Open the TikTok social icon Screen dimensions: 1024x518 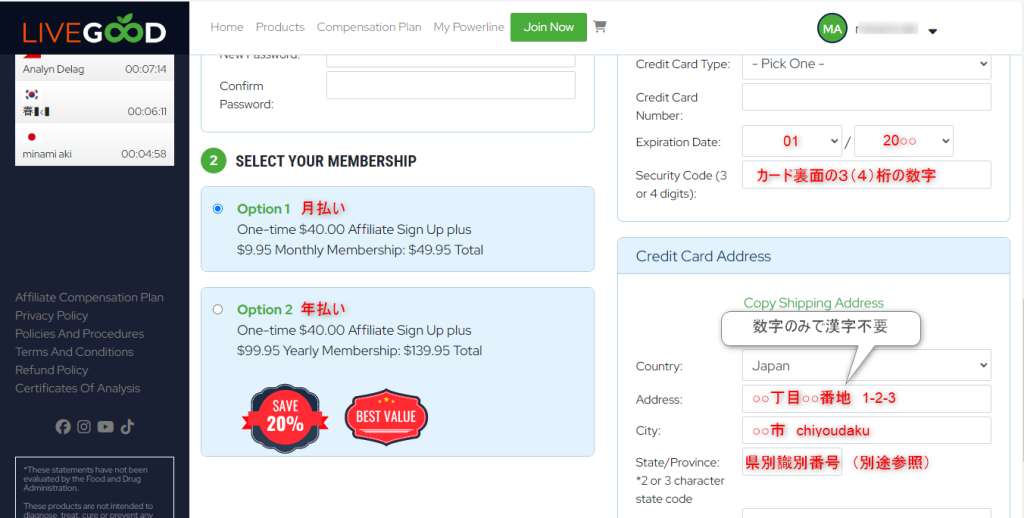[127, 427]
